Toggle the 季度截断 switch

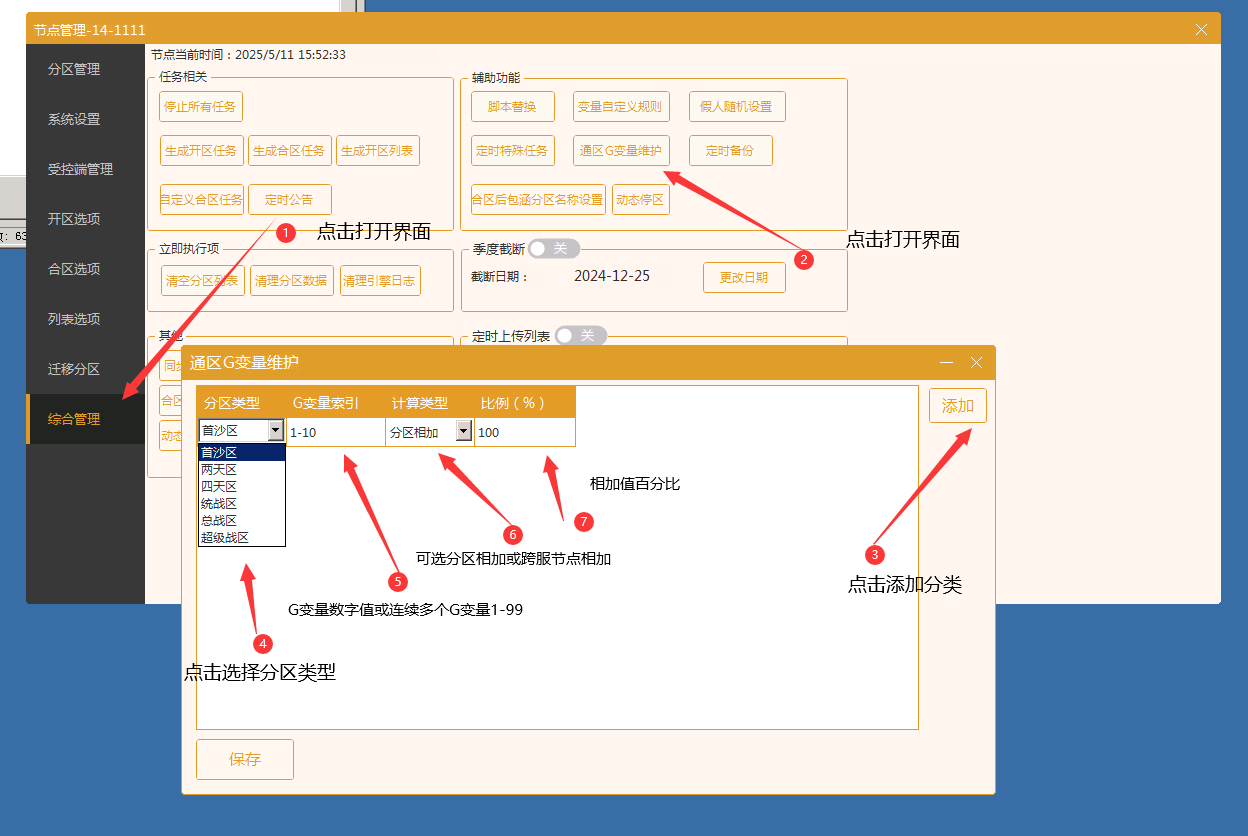coord(553,248)
